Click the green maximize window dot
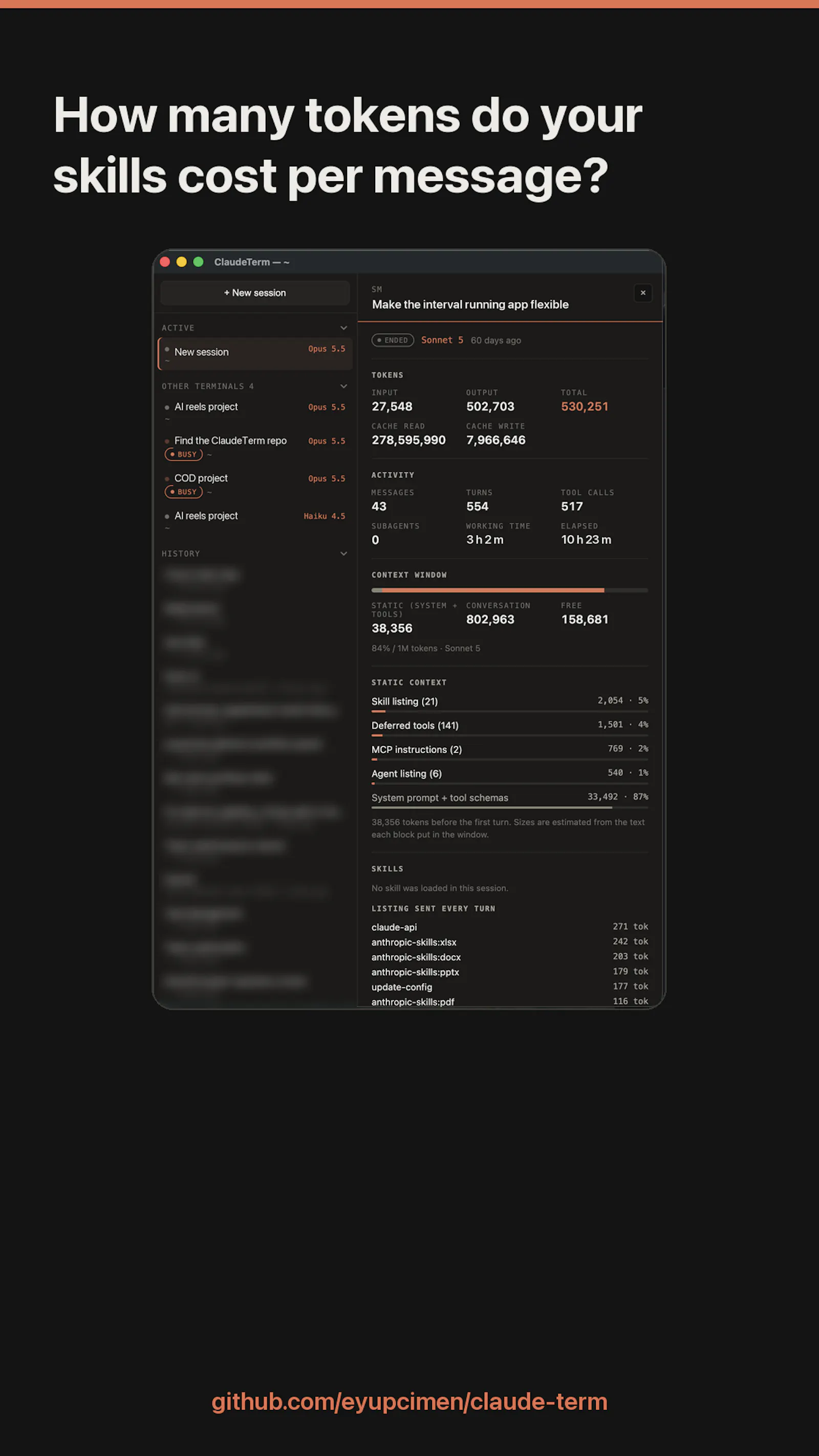The width and height of the screenshot is (819, 1456). tap(199, 262)
